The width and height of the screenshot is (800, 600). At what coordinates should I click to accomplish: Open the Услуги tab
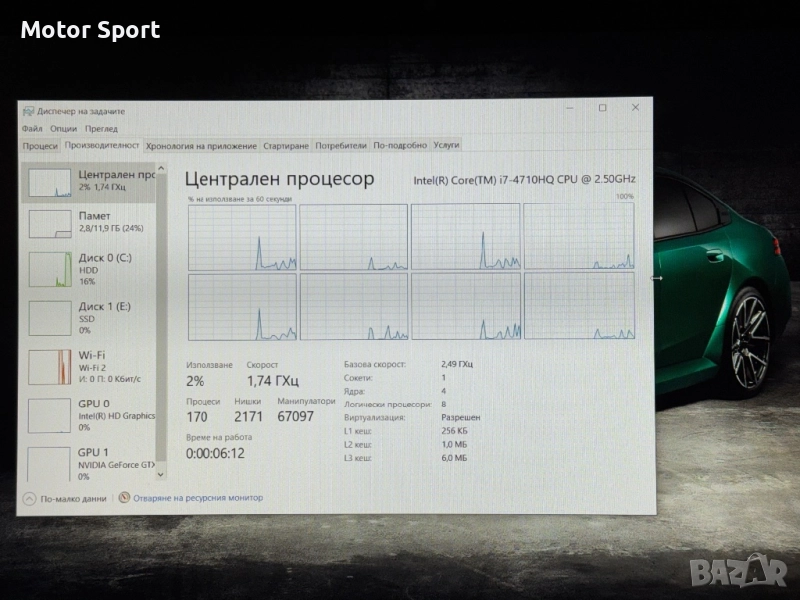pyautogui.click(x=446, y=145)
